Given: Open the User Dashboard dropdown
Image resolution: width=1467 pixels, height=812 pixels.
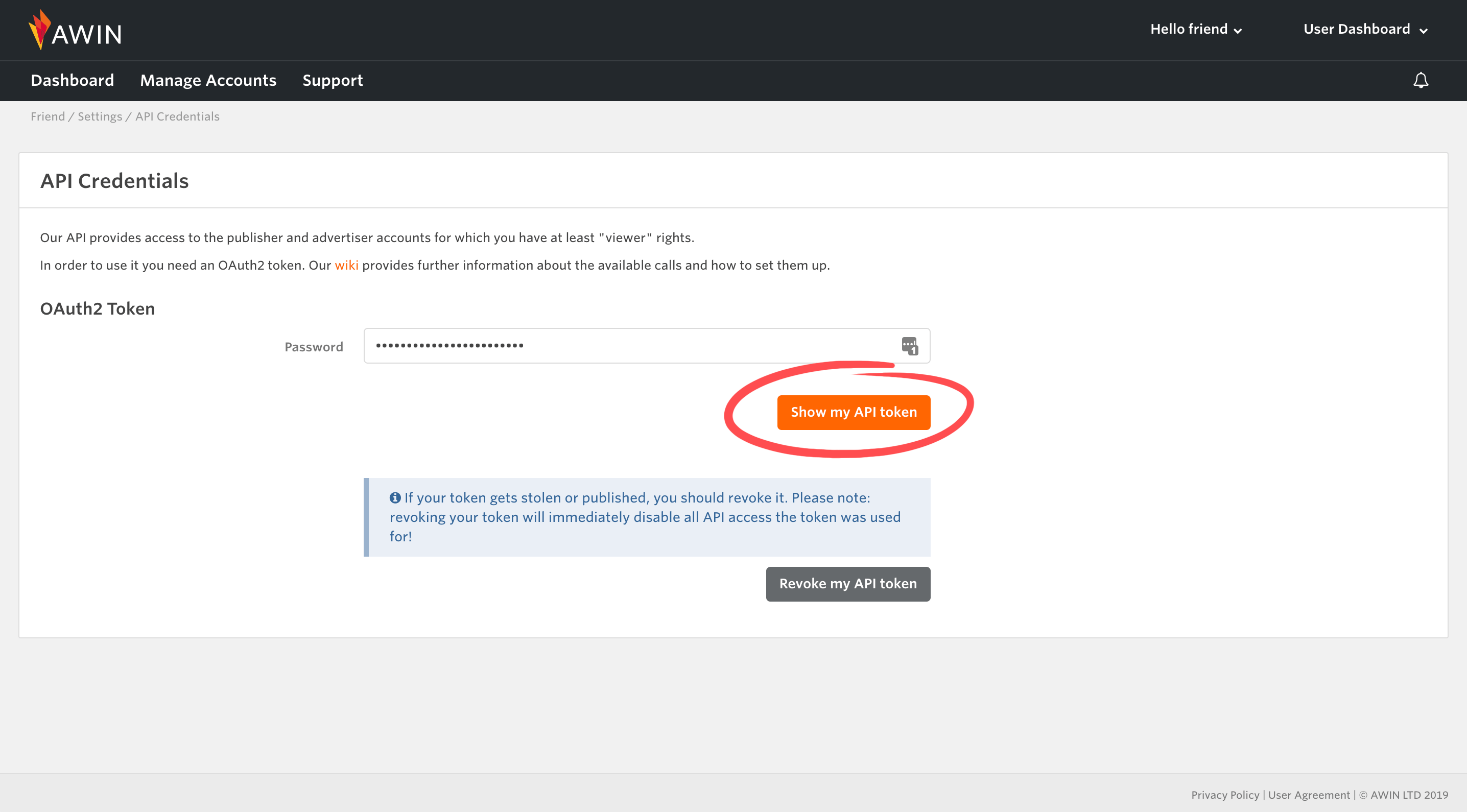Looking at the screenshot, I should tap(1365, 29).
